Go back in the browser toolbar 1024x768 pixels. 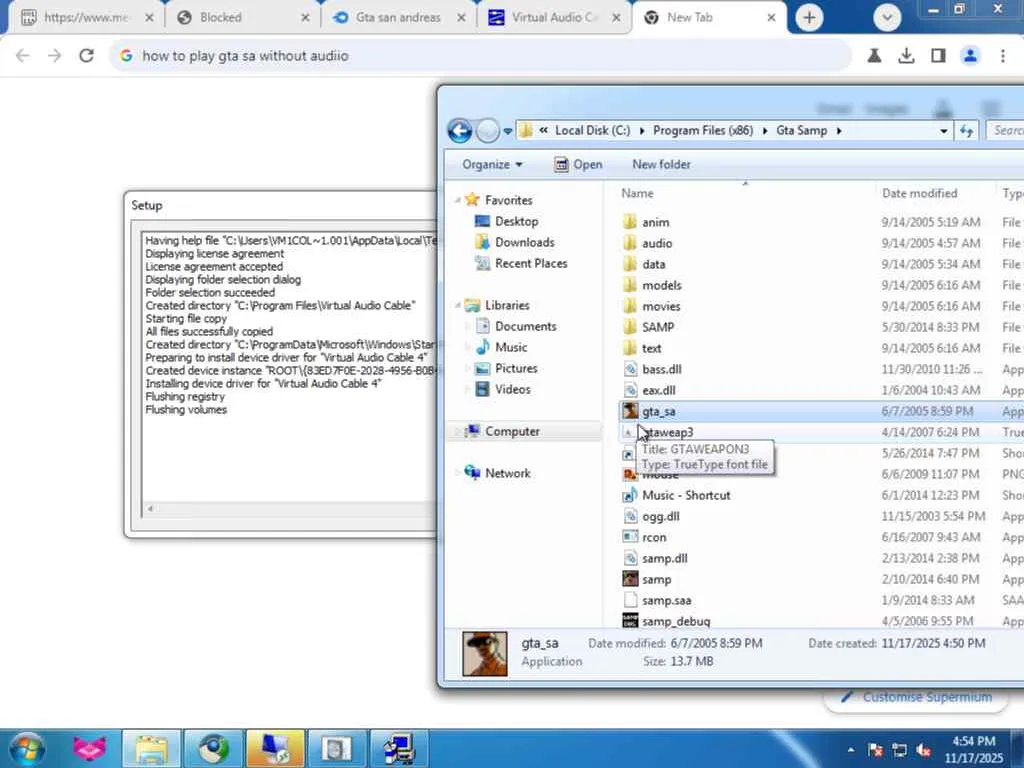[x=23, y=56]
